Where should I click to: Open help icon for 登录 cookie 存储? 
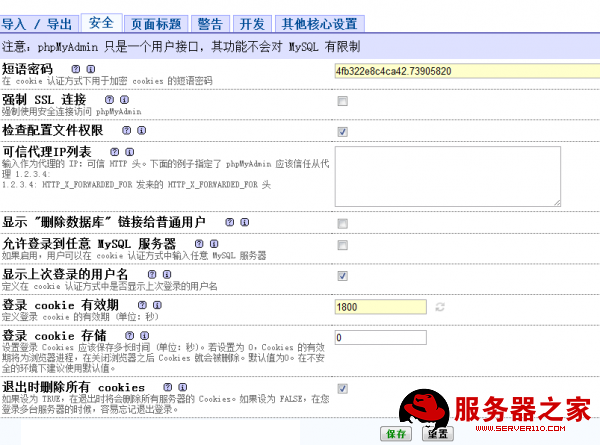[130, 335]
